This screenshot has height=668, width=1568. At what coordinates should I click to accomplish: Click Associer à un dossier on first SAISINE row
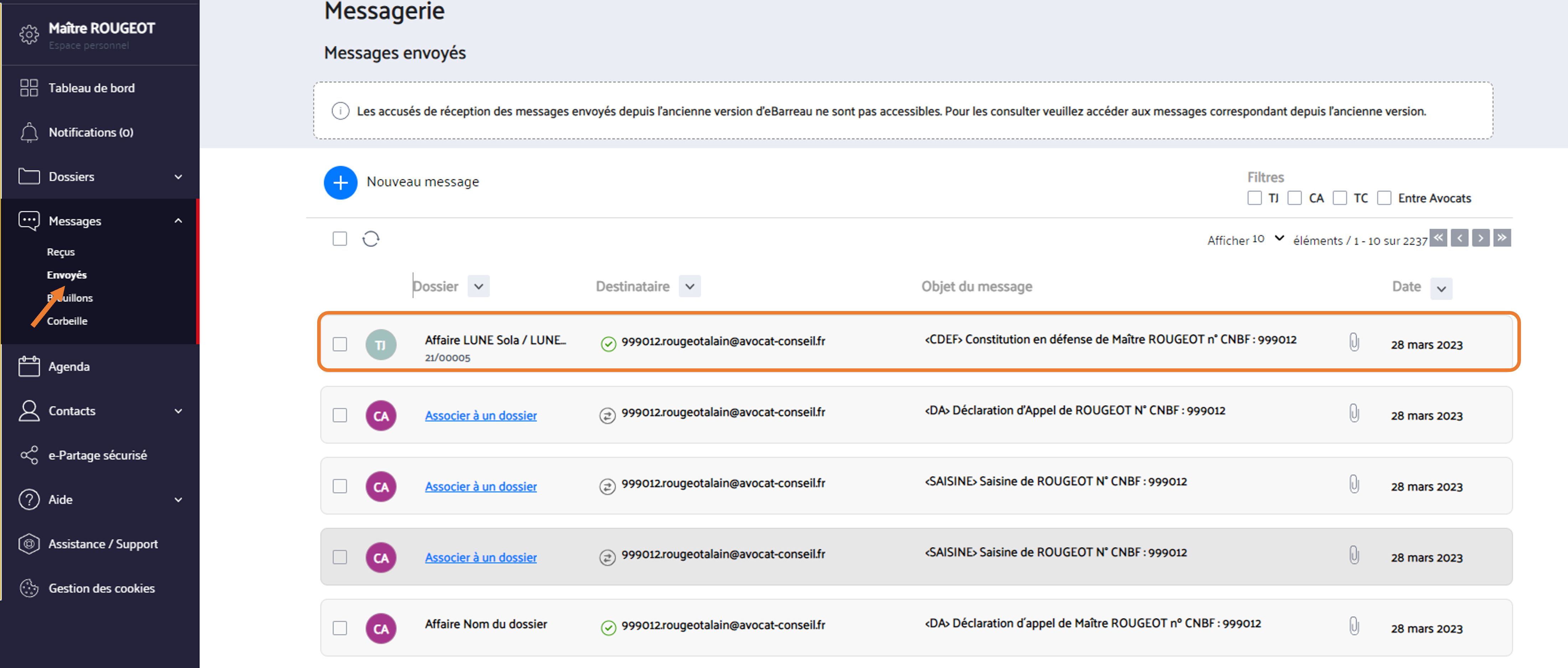pos(481,487)
